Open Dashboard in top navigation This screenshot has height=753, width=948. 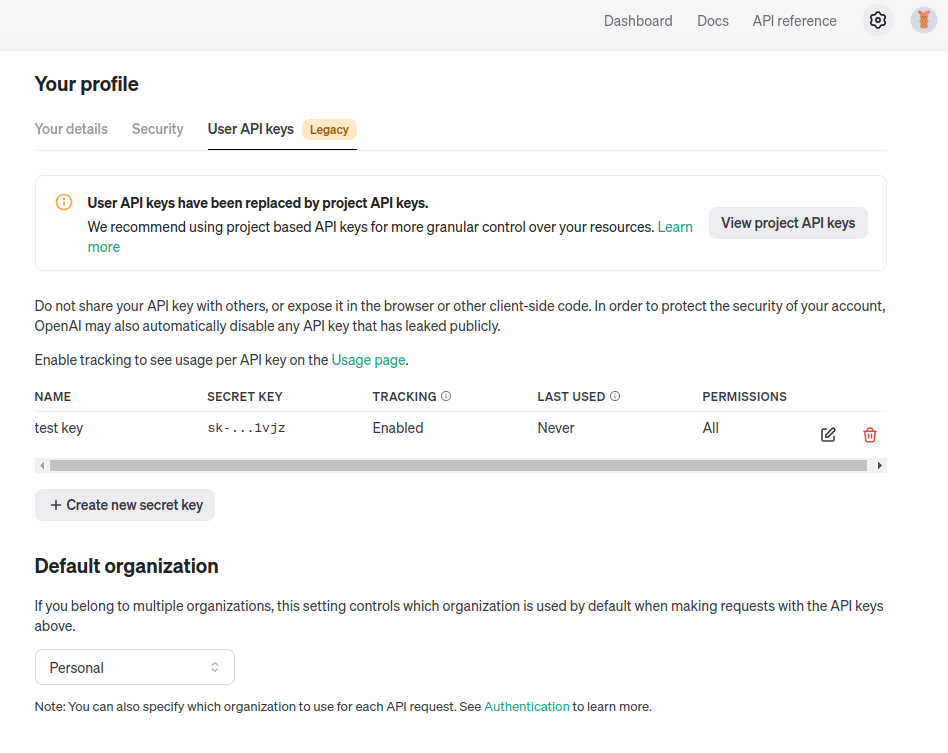click(638, 21)
